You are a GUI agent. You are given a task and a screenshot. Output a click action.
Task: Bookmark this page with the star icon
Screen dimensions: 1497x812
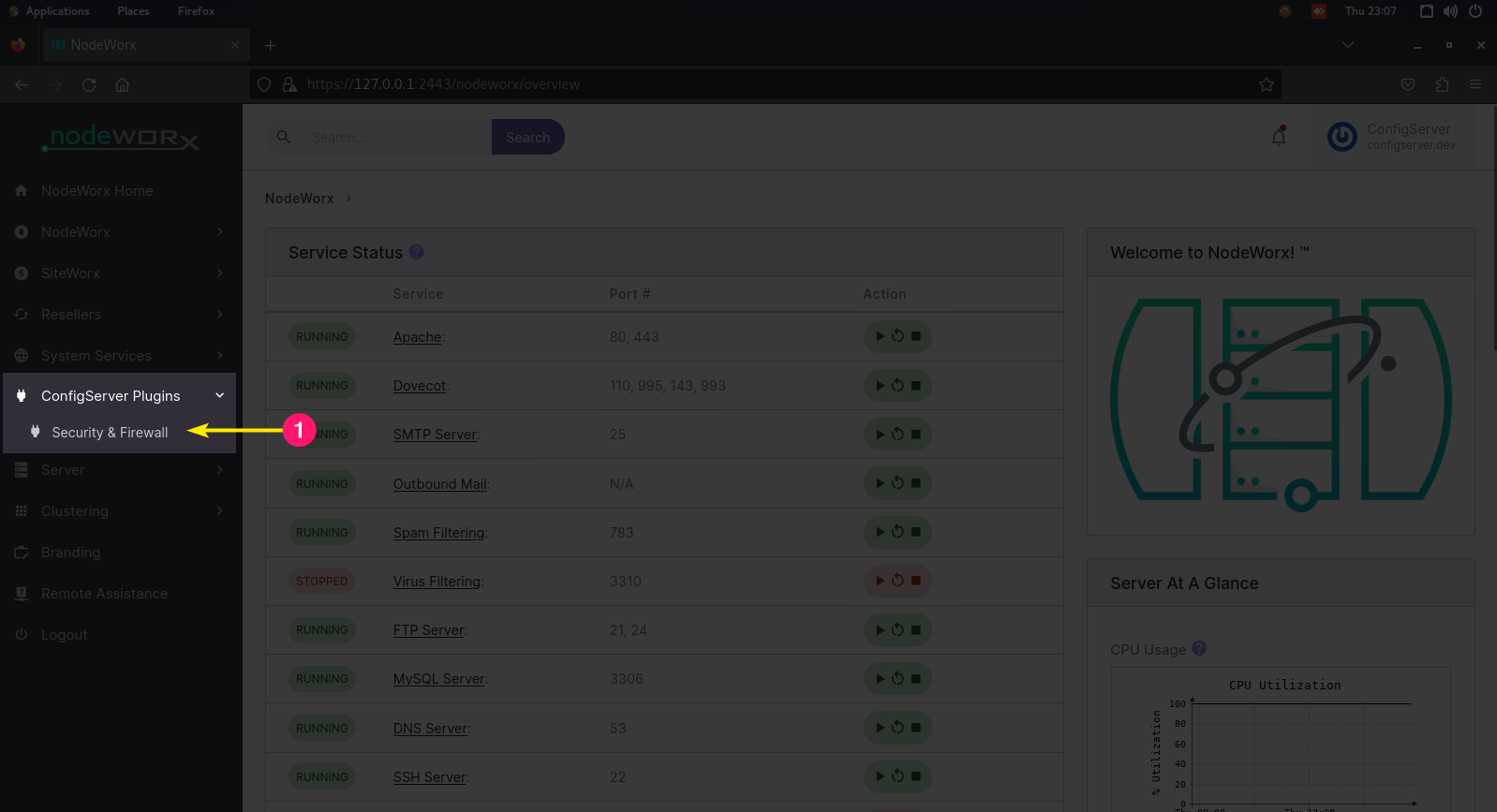[1267, 84]
